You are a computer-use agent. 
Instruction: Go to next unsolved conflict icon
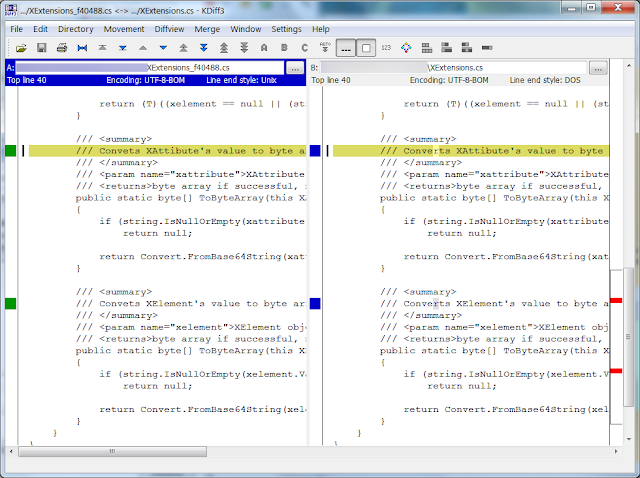pos(244,48)
